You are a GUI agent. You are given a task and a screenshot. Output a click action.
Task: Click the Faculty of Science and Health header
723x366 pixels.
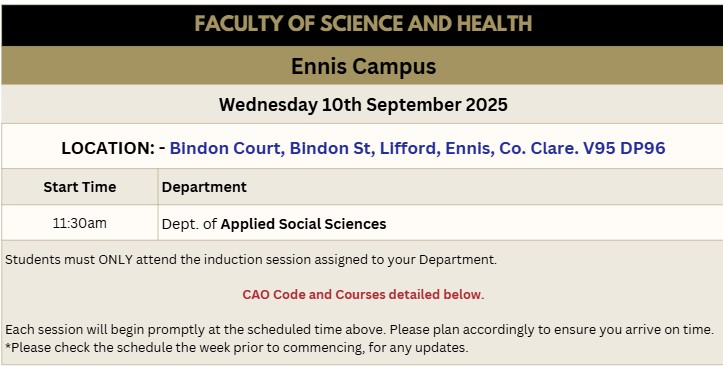tap(363, 24)
